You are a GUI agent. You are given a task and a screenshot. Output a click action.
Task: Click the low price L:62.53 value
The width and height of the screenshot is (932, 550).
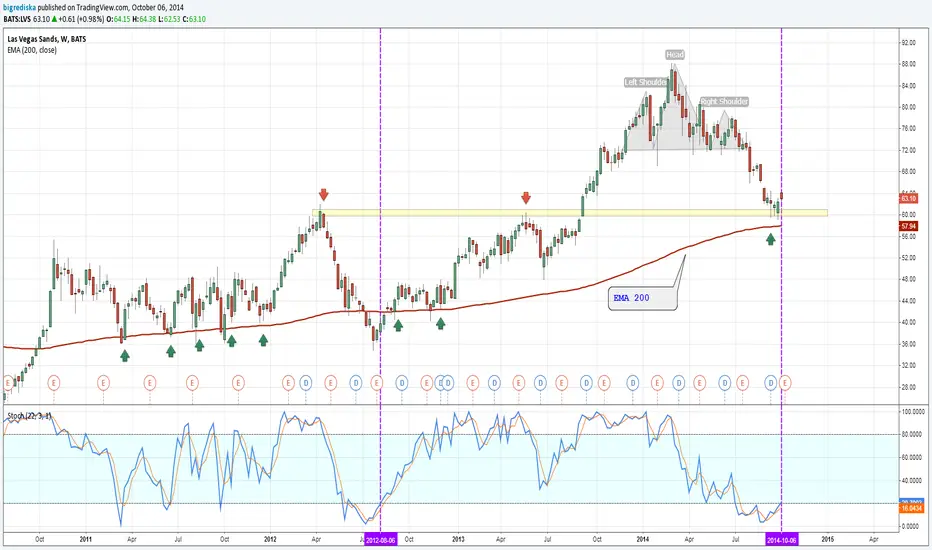(x=168, y=19)
